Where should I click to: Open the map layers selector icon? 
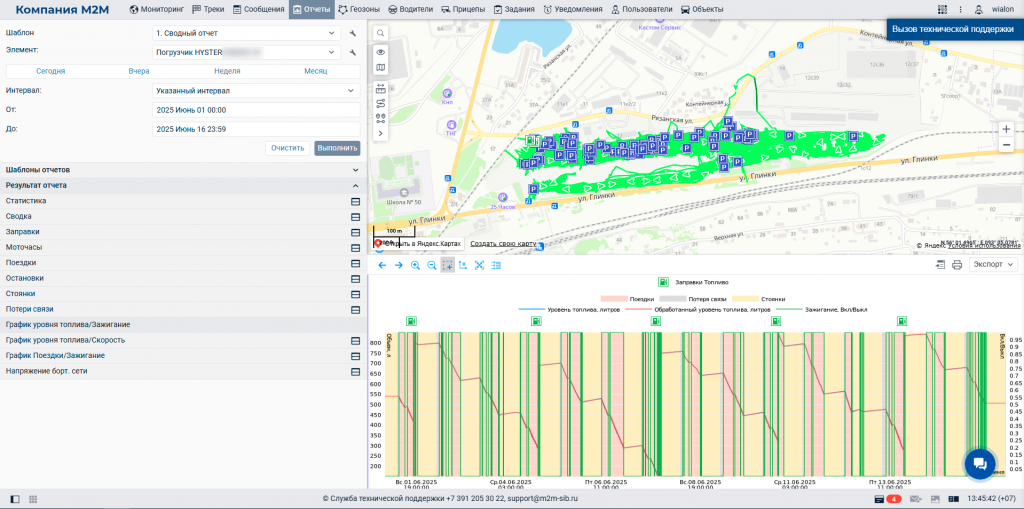[381, 67]
